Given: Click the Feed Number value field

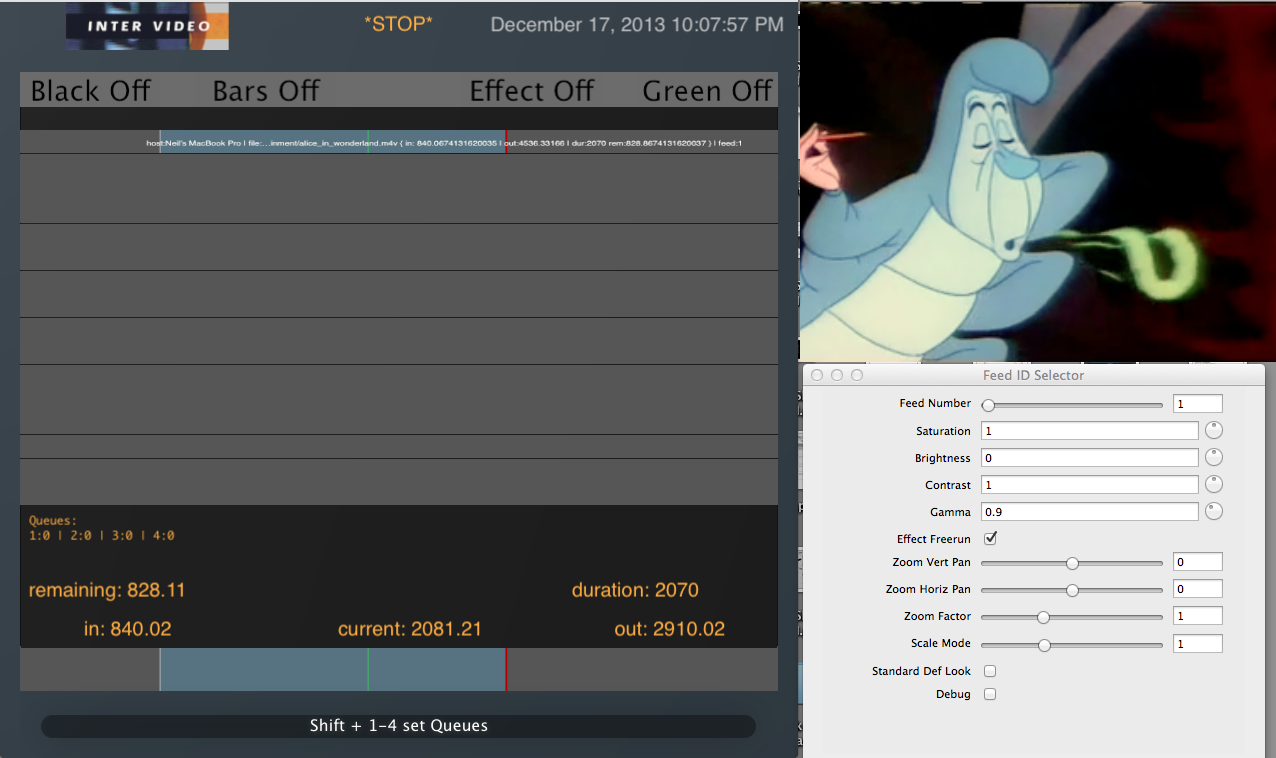Looking at the screenshot, I should point(1198,404).
